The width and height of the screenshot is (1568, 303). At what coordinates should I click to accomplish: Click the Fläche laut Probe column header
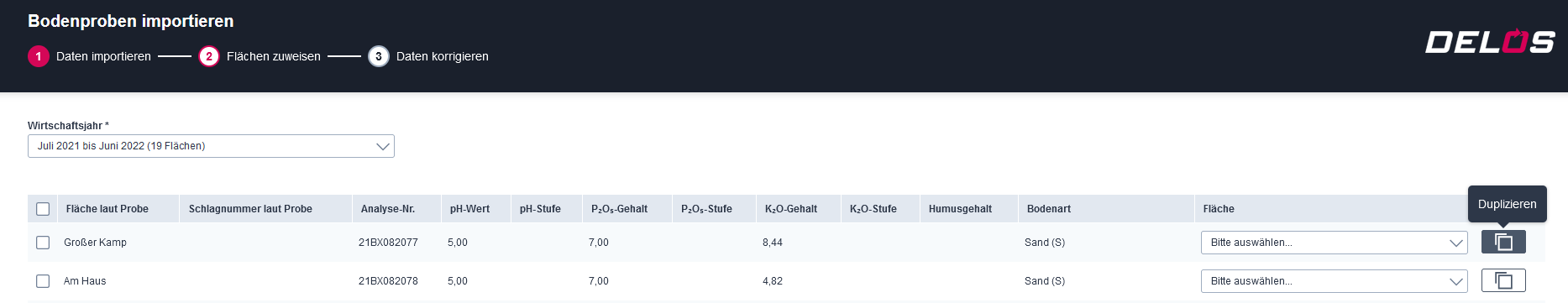(x=108, y=209)
